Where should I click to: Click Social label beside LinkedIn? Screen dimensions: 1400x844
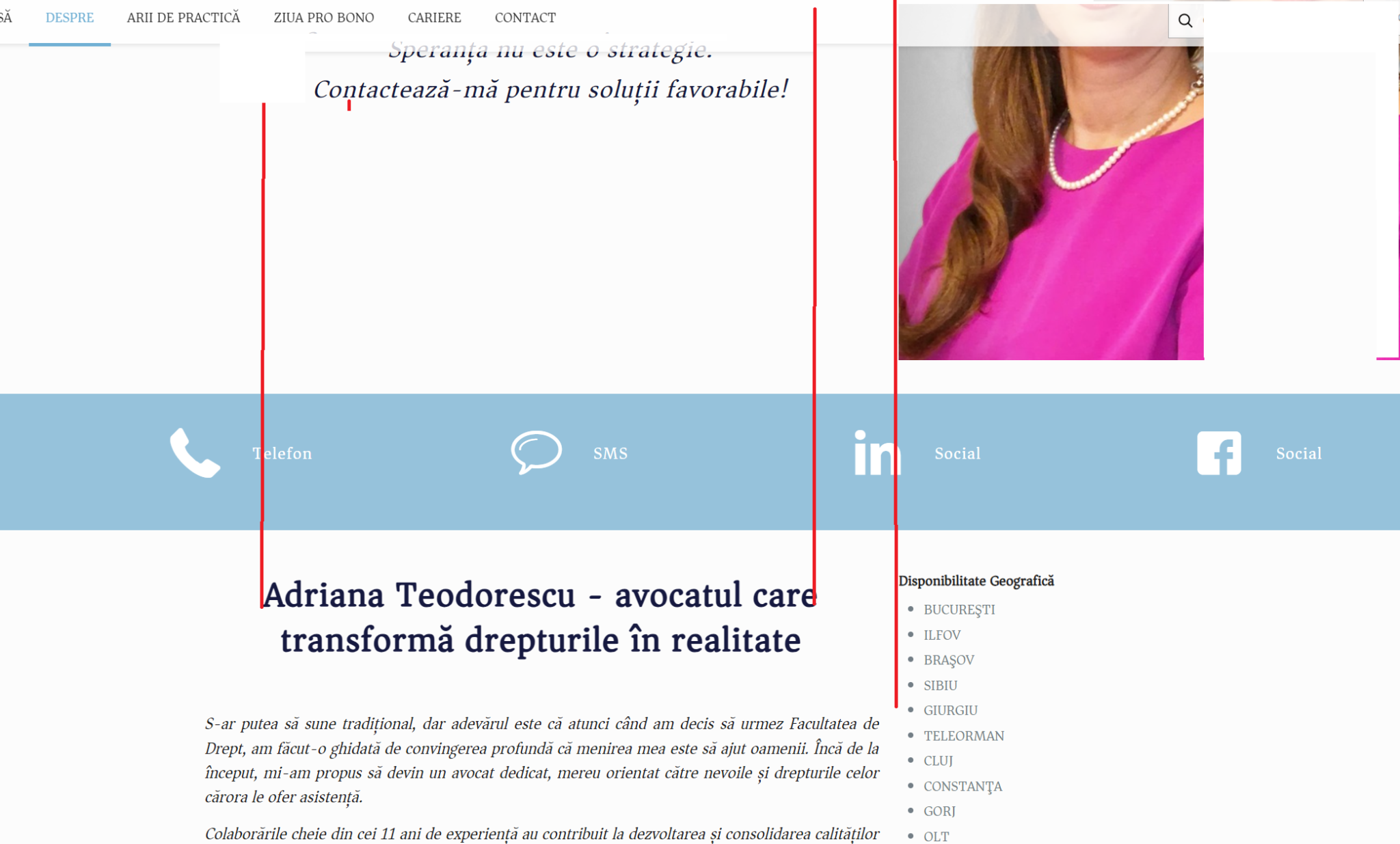click(x=957, y=454)
